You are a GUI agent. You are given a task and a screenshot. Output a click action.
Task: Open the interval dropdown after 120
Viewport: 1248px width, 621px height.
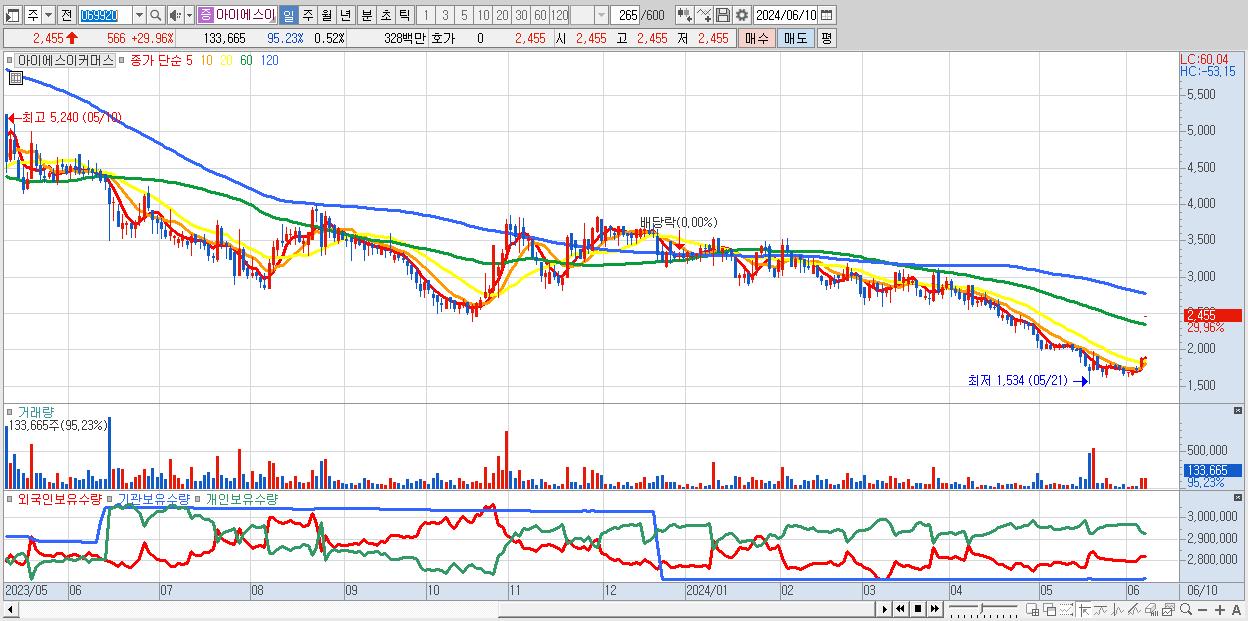(x=601, y=15)
